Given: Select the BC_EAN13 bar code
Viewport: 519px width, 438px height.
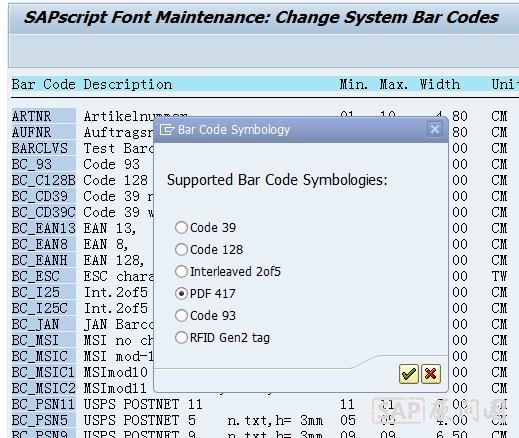Looking at the screenshot, I should click(44, 228).
